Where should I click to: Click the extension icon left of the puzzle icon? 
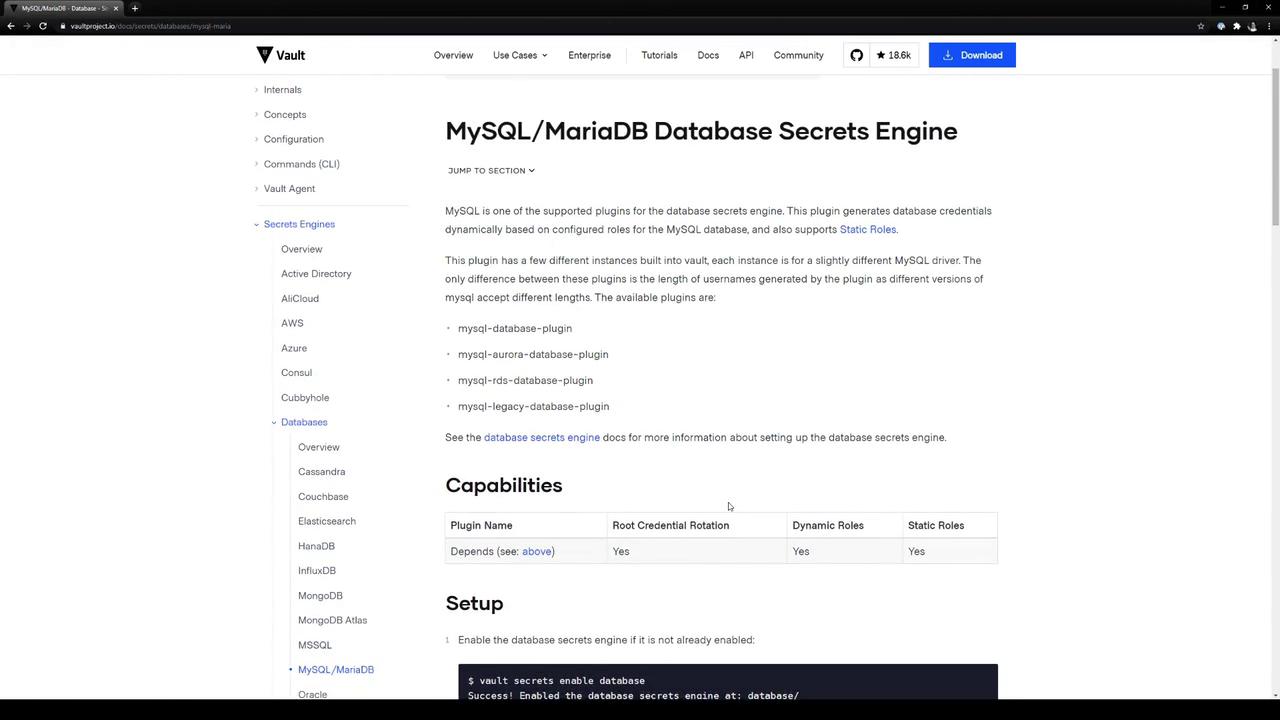point(1221,26)
